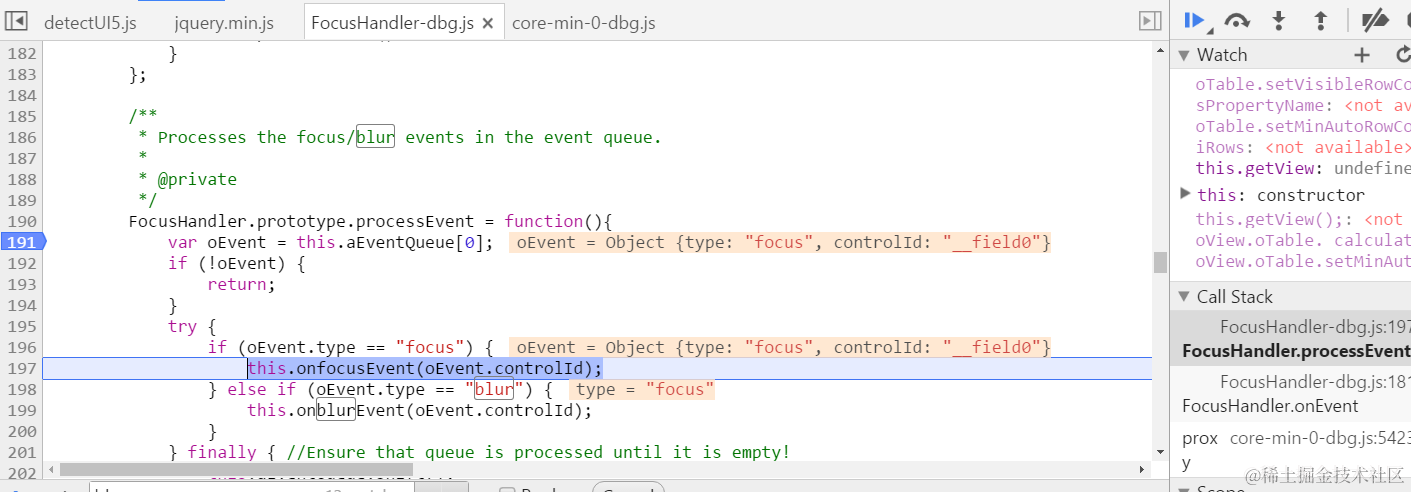Select the 'oView.oTable. calculat' watch expression
The height and width of the screenshot is (492, 1411).
tap(1303, 240)
